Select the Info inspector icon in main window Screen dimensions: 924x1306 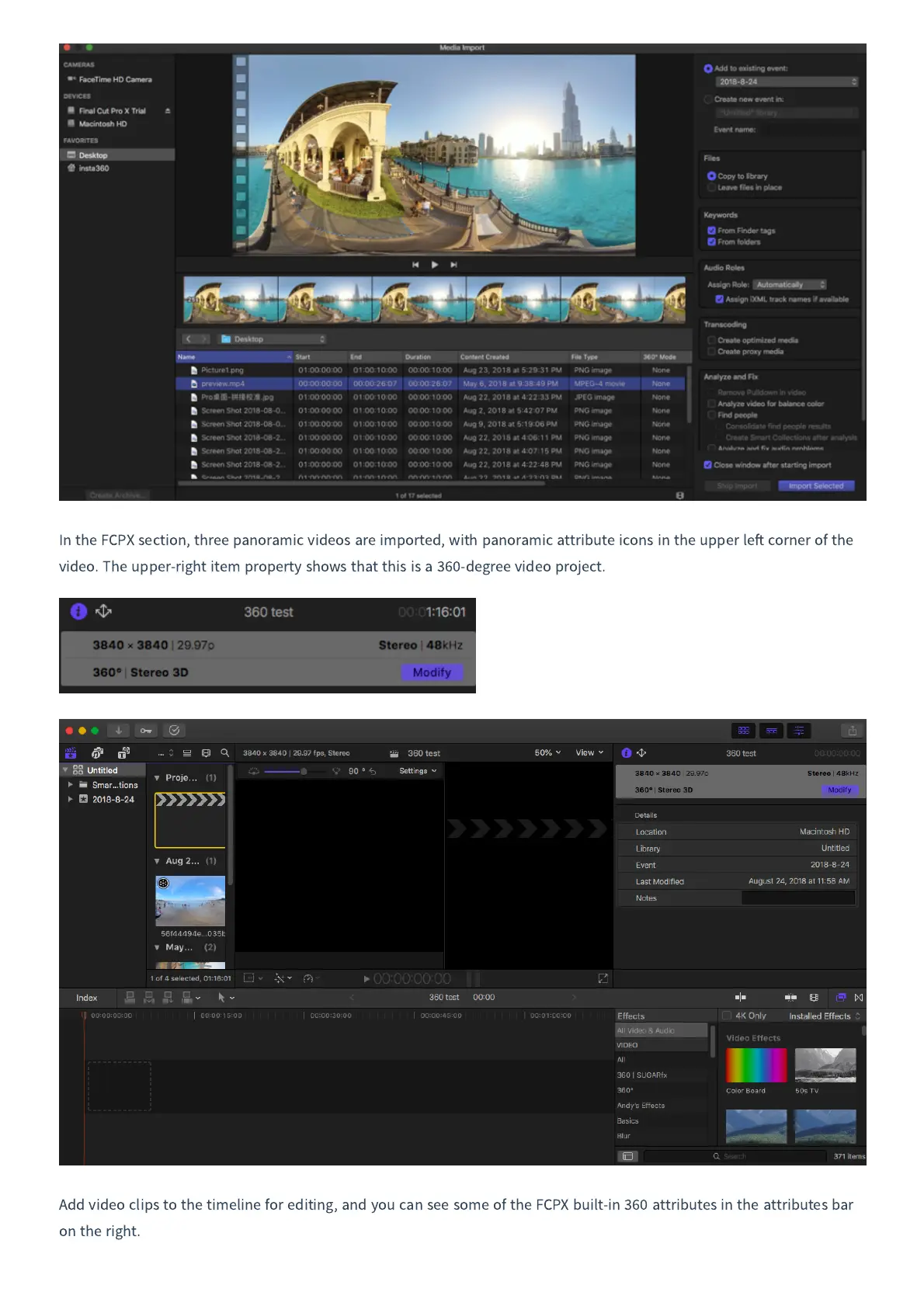coord(627,752)
